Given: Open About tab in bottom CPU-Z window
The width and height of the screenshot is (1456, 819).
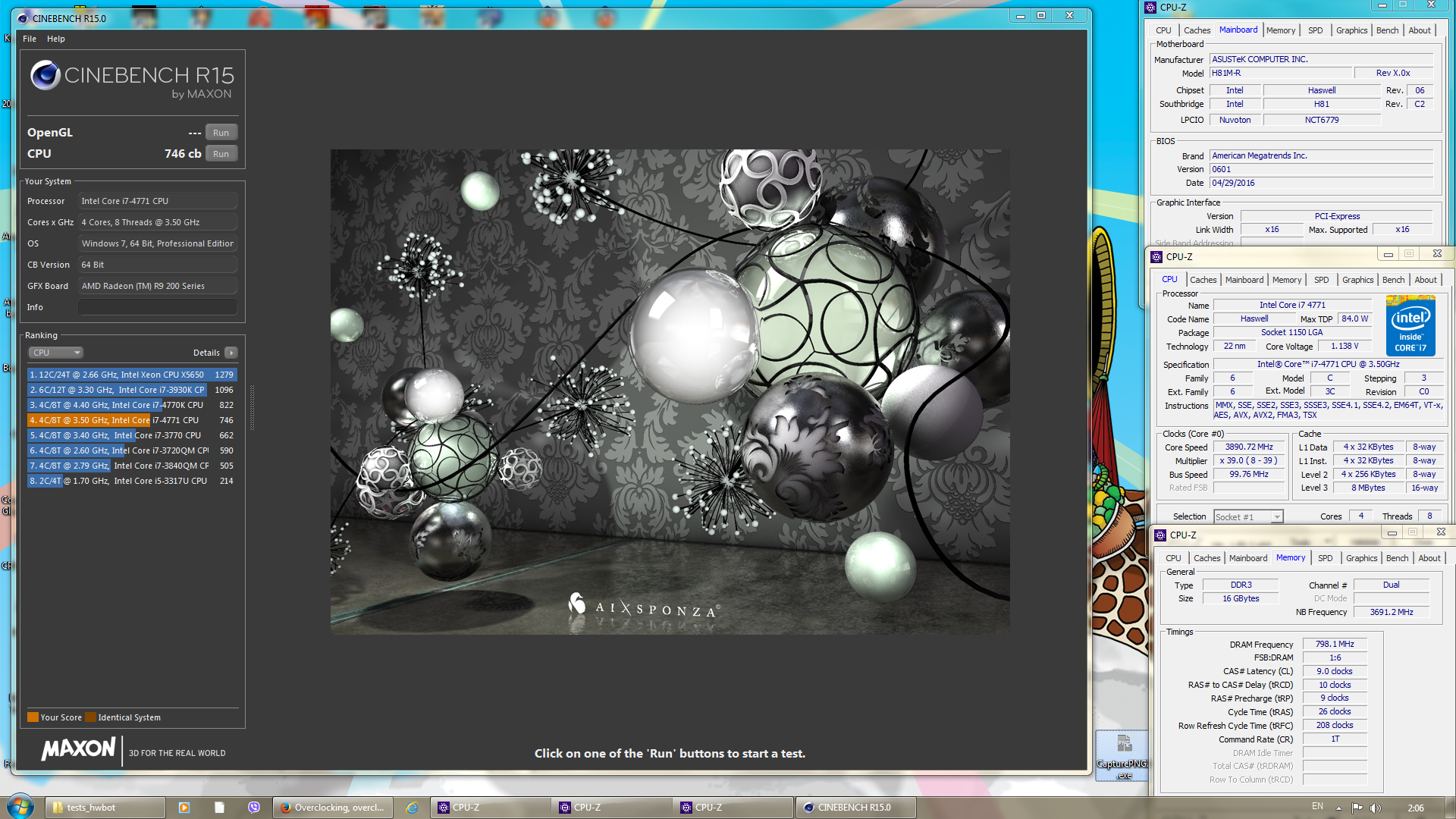Looking at the screenshot, I should (x=1429, y=558).
